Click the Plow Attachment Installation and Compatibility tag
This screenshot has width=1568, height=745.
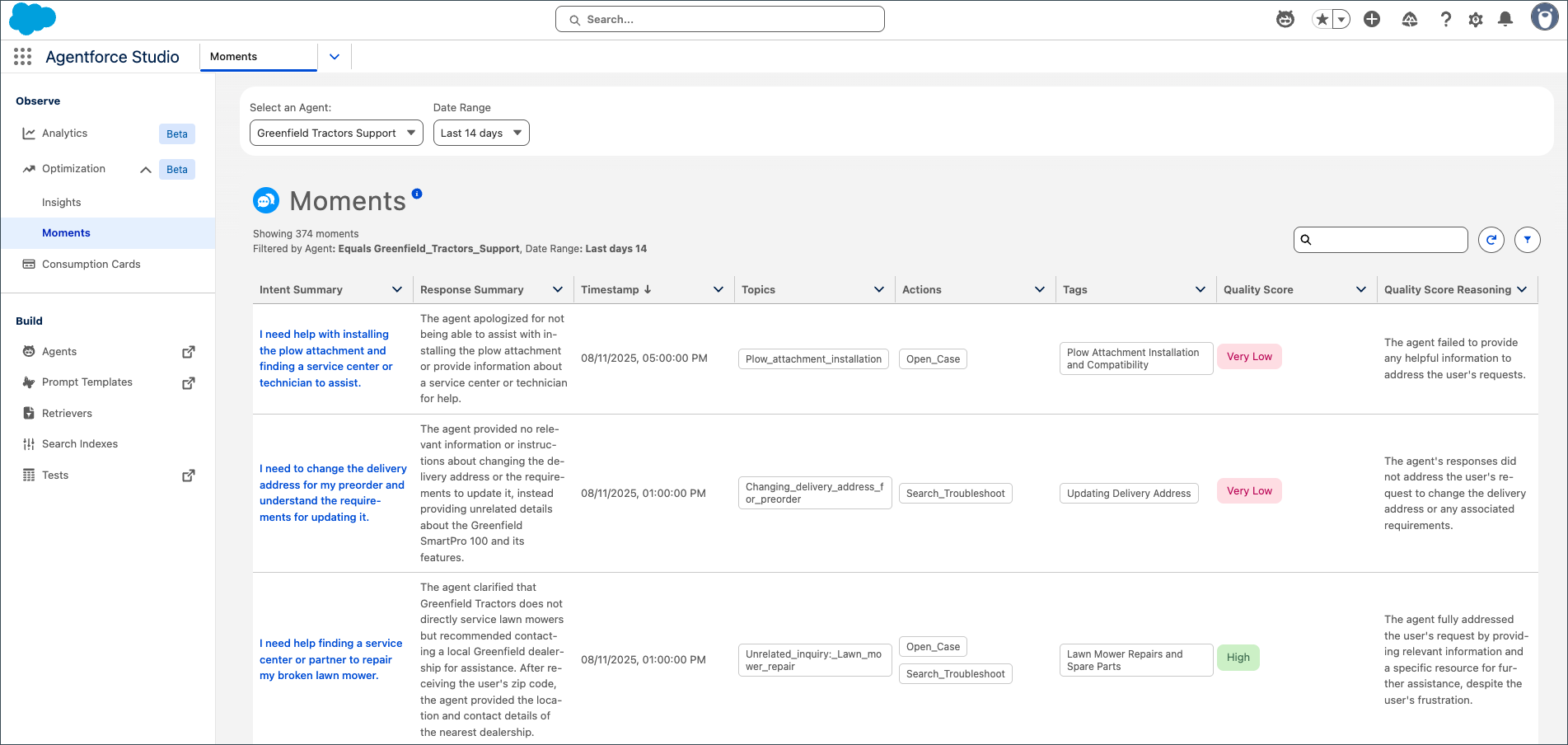coord(1136,358)
